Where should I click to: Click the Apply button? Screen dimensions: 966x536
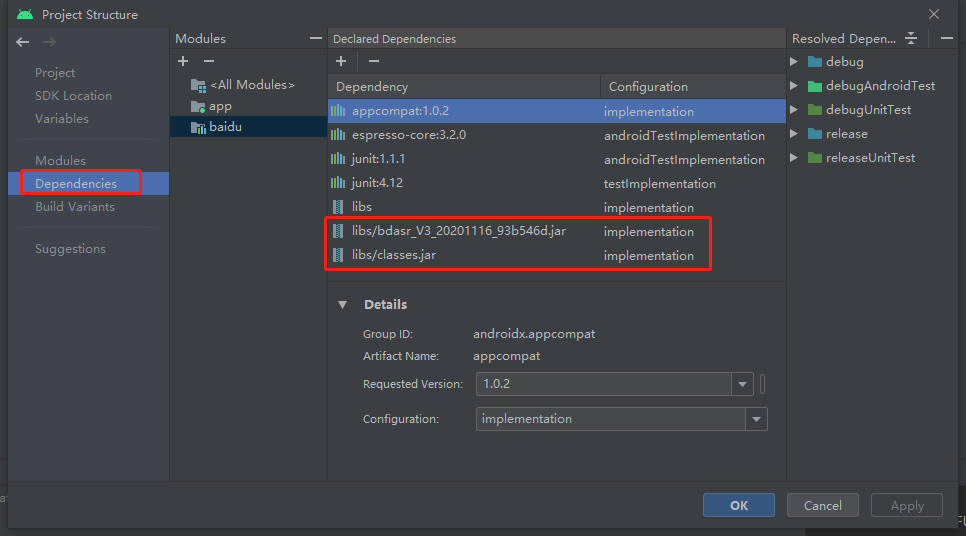tap(907, 505)
